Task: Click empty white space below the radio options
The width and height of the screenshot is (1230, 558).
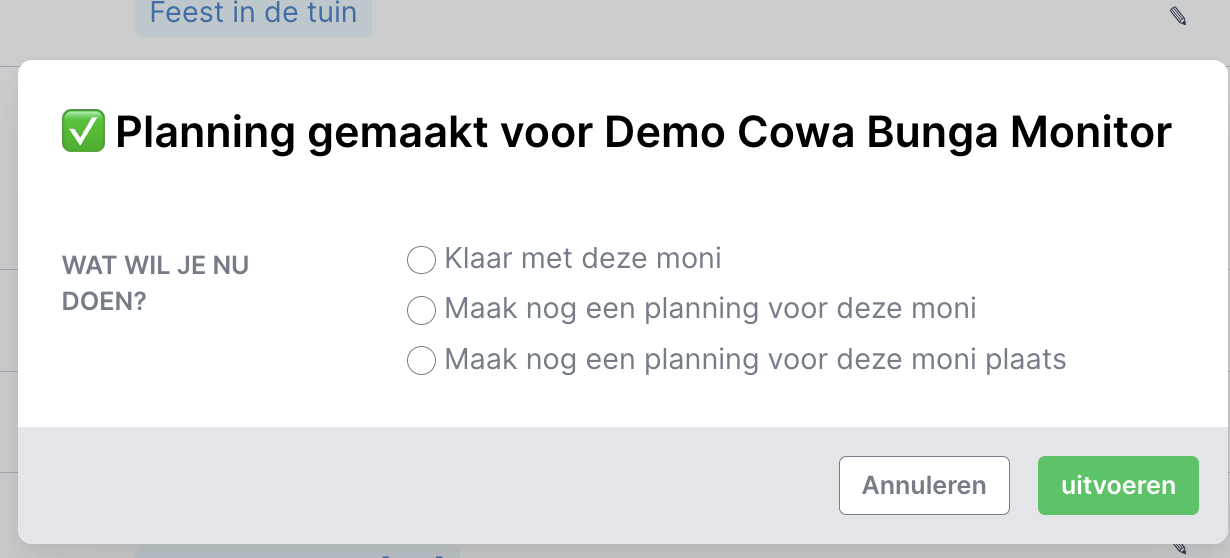Action: (x=700, y=402)
